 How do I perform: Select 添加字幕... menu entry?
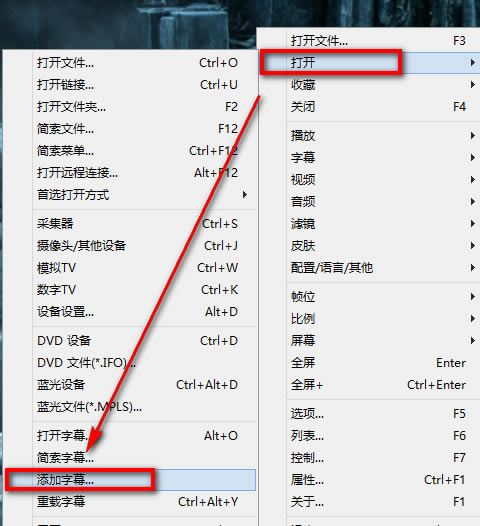pyautogui.click(x=131, y=480)
